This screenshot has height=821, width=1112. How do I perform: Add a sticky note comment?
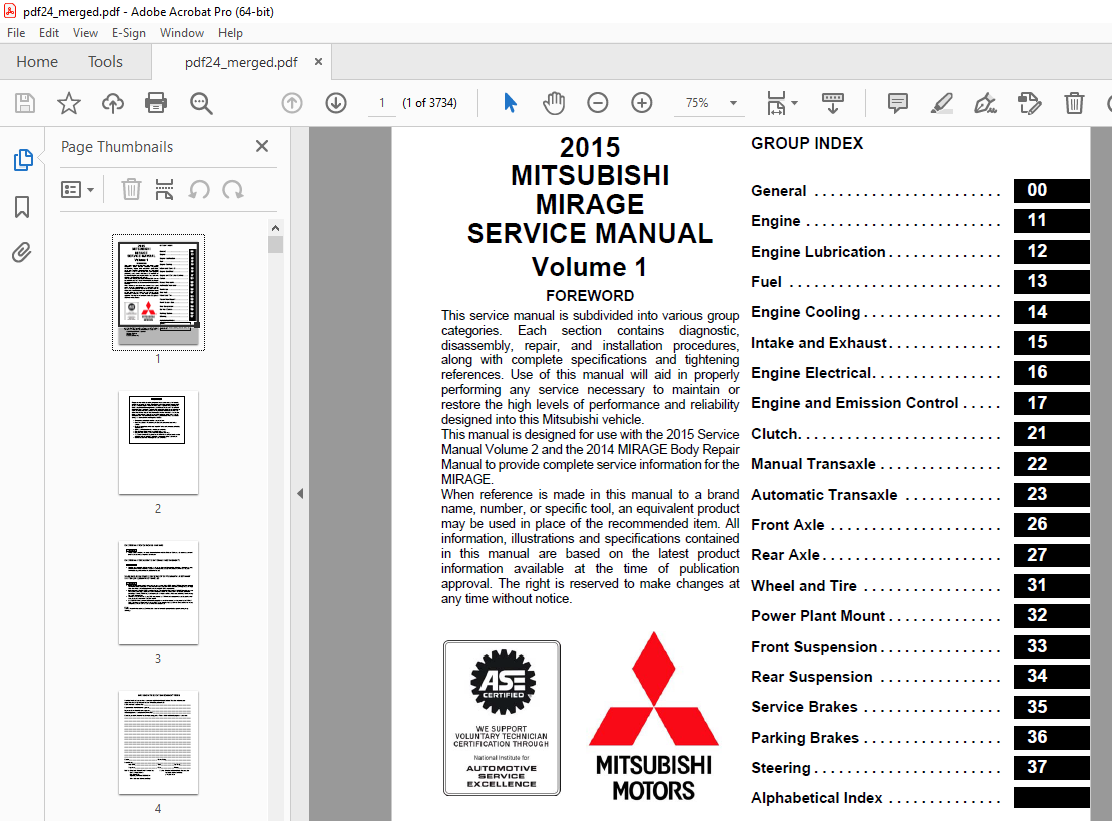[x=898, y=104]
